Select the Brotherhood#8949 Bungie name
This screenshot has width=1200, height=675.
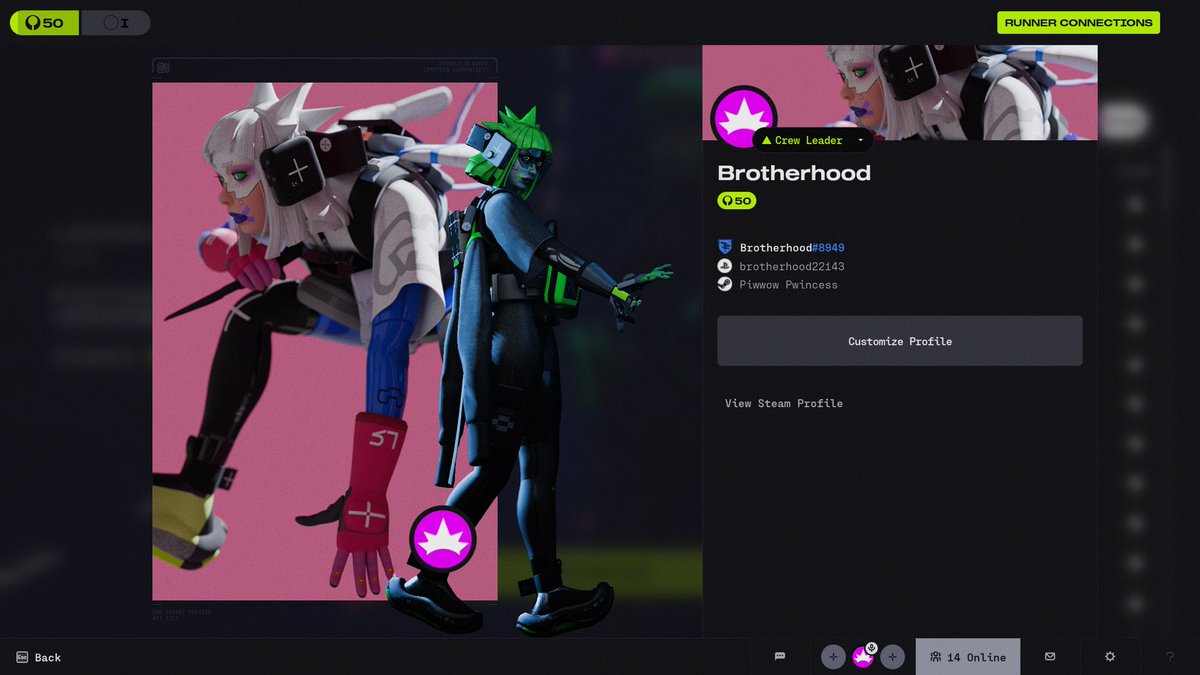tap(792, 247)
